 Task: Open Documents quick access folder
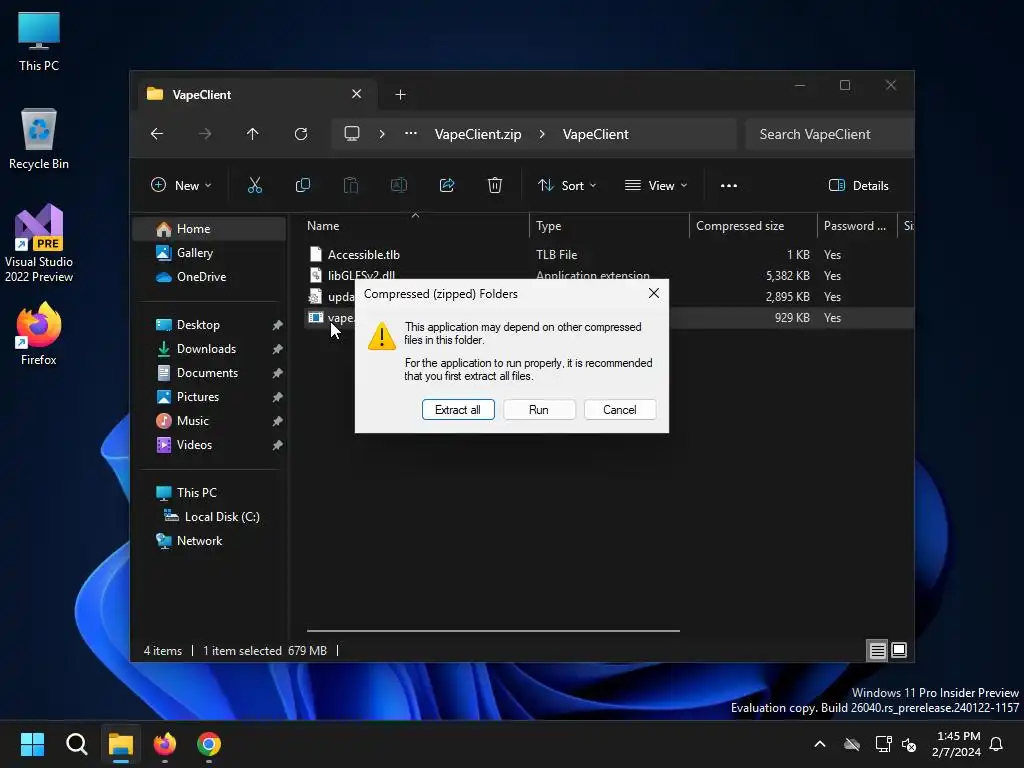[209, 373]
